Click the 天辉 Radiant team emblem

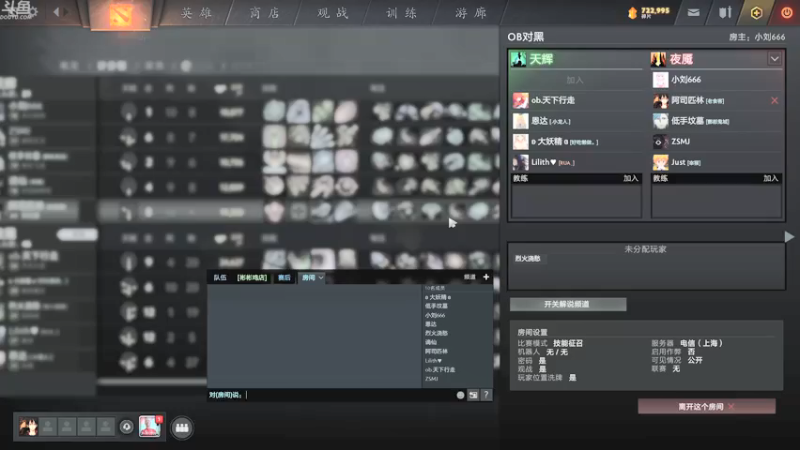519,59
